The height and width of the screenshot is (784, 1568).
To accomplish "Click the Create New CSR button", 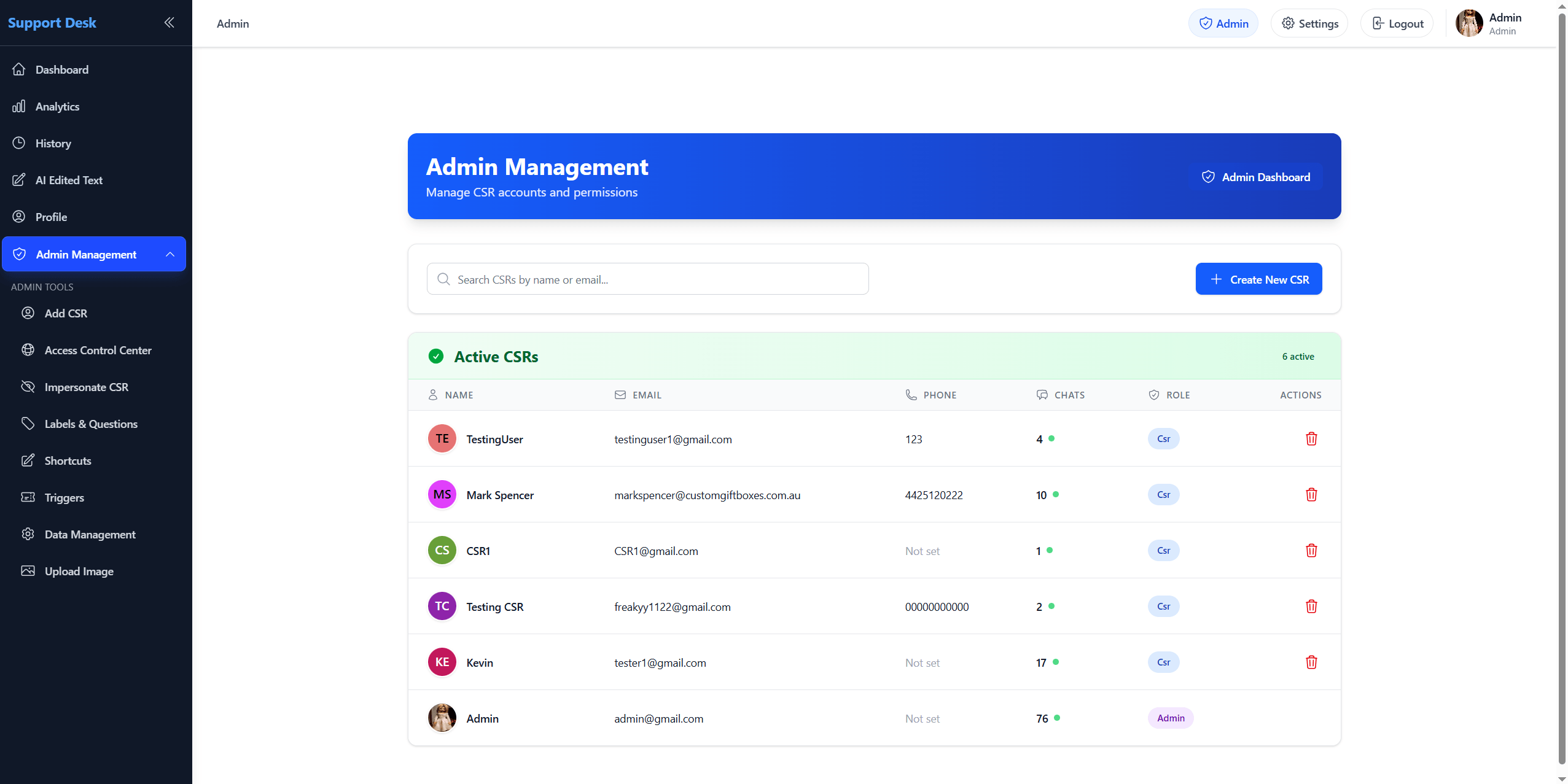I will [1258, 279].
